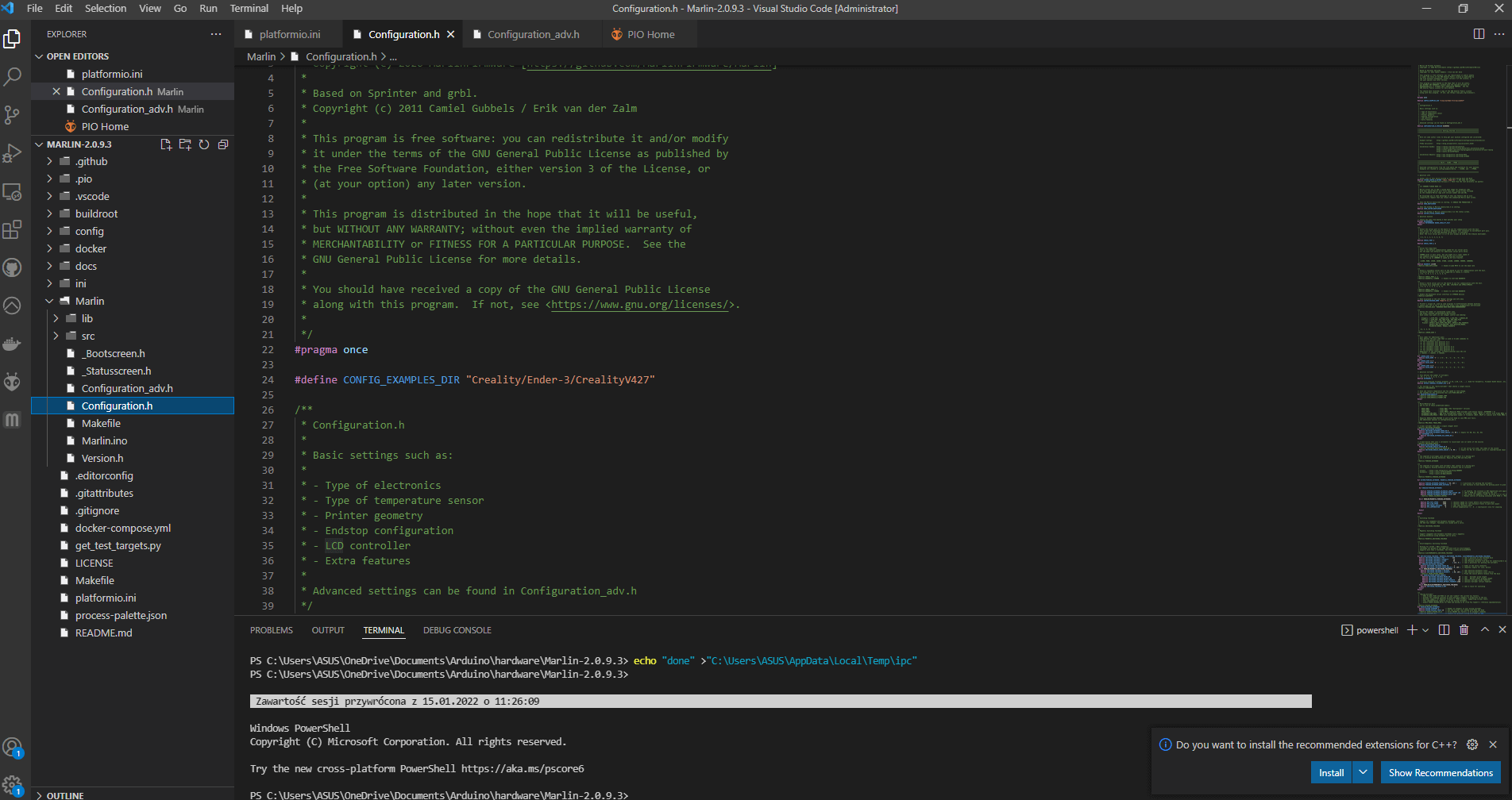Open the gnu.org licenses link
This screenshot has width=1512, height=800.
click(x=640, y=305)
